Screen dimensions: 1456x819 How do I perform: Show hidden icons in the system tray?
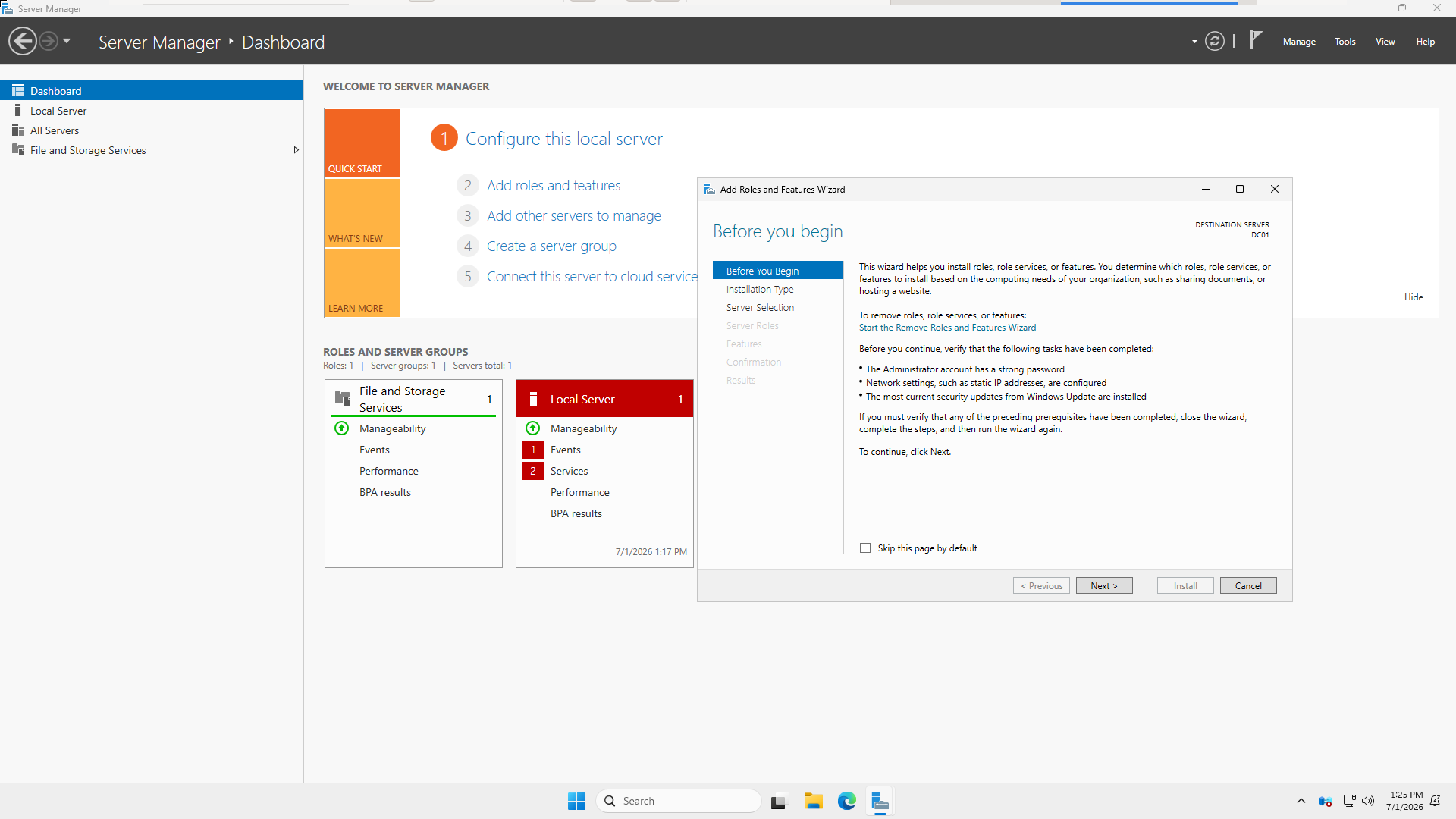(x=1301, y=801)
